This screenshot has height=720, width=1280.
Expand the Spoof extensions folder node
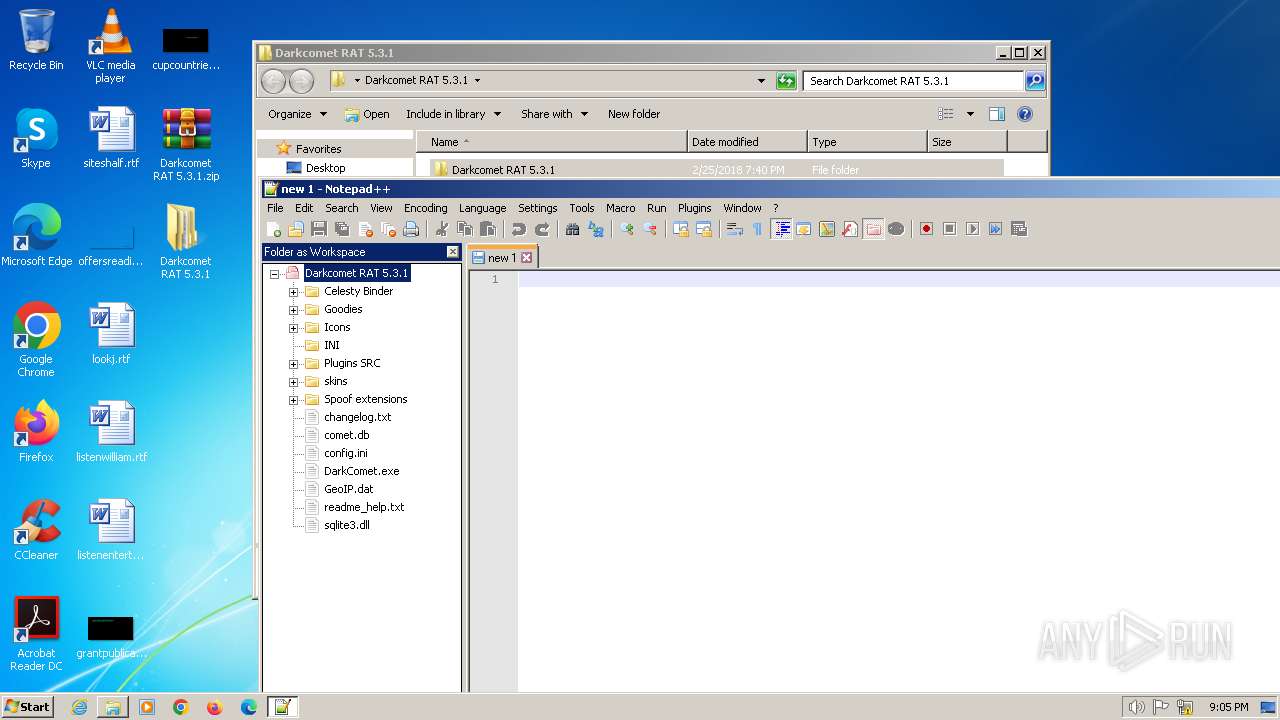coord(294,400)
